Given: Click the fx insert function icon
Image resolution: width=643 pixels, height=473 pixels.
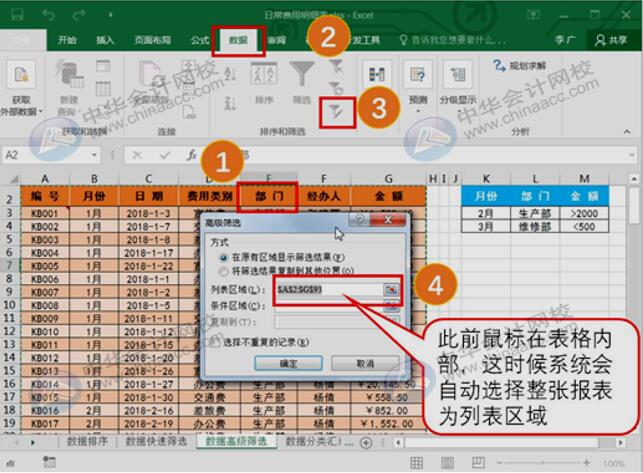Looking at the screenshot, I should (192, 155).
